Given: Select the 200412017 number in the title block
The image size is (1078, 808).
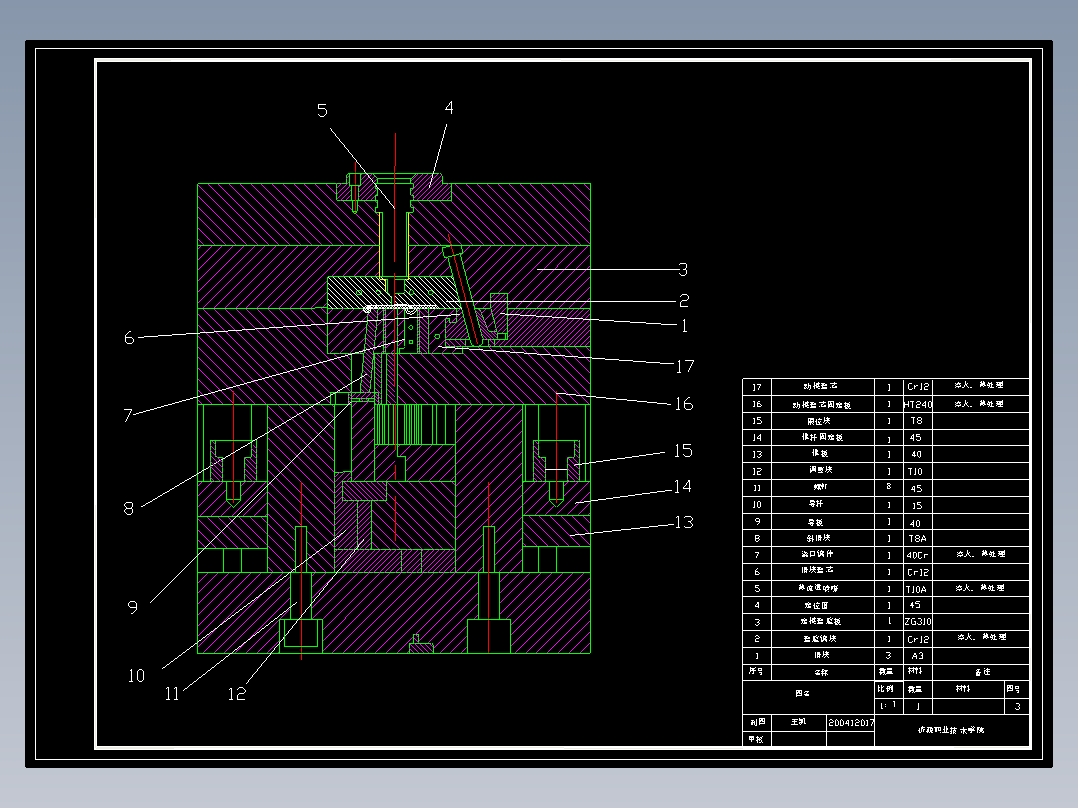Looking at the screenshot, I should click(x=850, y=723).
